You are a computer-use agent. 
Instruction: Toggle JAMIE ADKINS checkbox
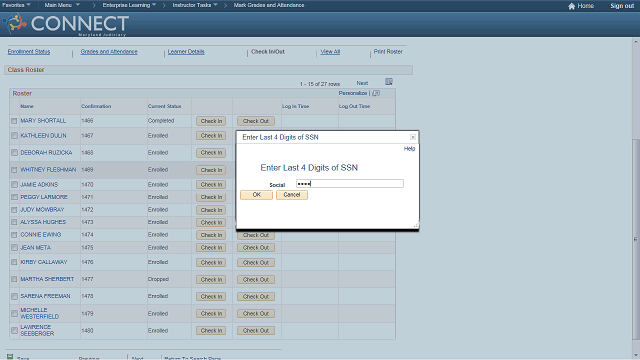14,184
